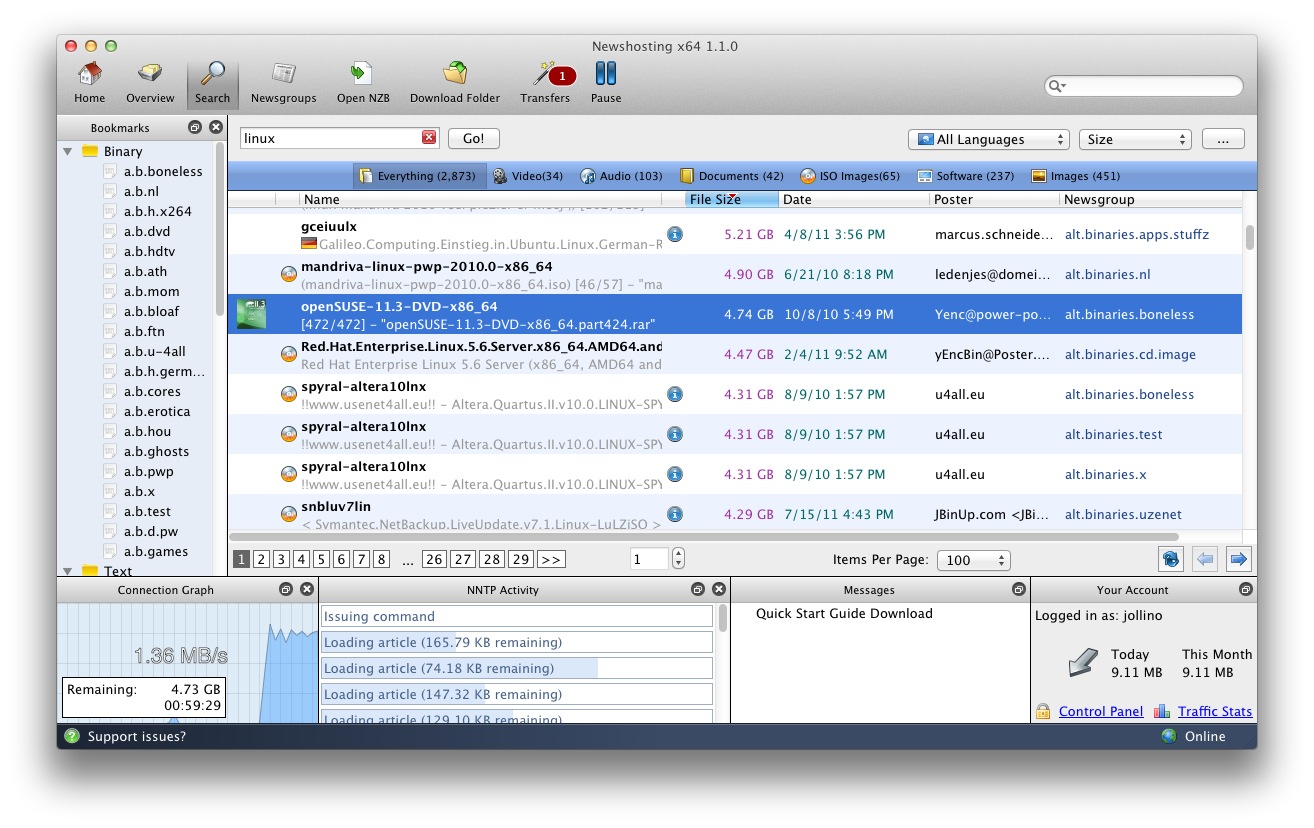Detach the Your Account panel
Screen dimensions: 1314x828
1245,590
